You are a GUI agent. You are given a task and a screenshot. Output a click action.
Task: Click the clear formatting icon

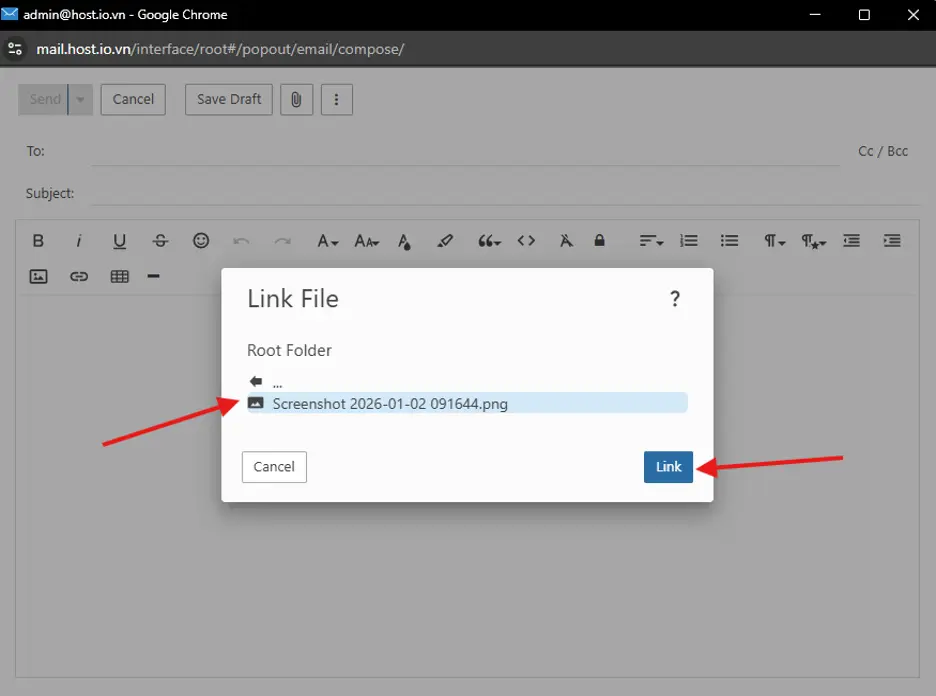click(566, 241)
